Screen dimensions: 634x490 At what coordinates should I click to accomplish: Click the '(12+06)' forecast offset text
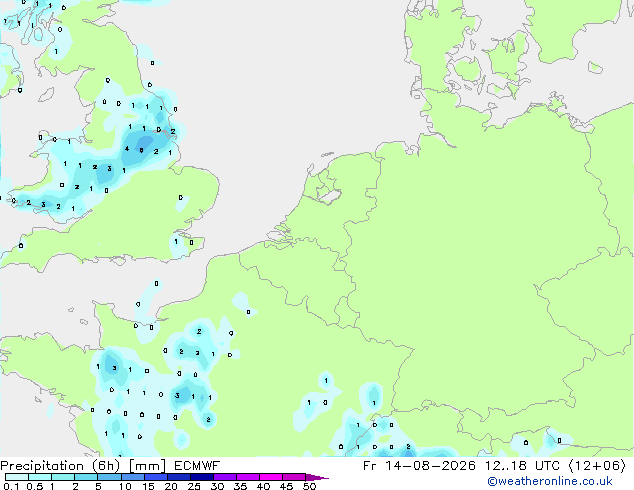[x=597, y=466]
